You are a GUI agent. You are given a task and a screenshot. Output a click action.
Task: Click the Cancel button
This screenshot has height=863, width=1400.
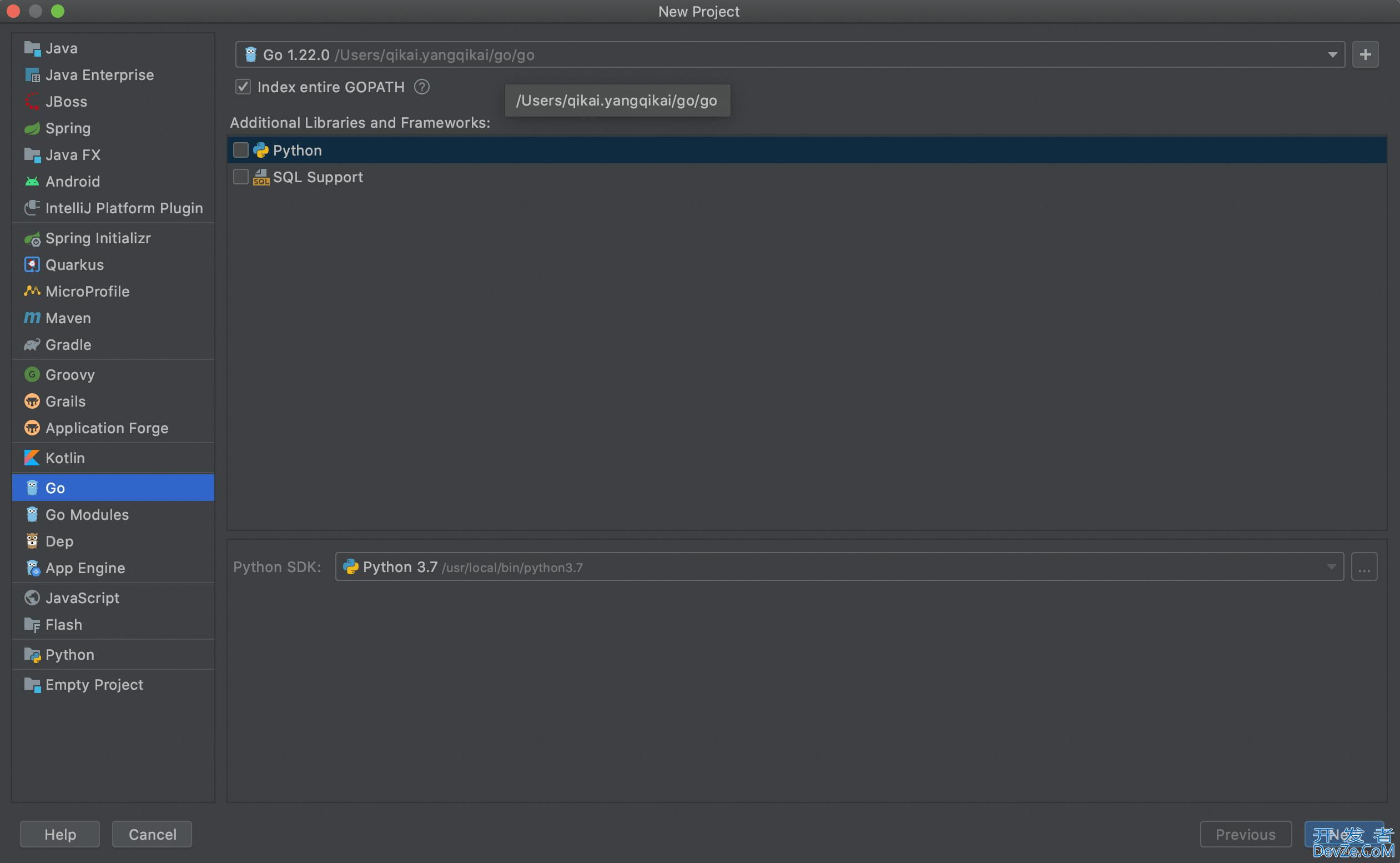point(152,835)
